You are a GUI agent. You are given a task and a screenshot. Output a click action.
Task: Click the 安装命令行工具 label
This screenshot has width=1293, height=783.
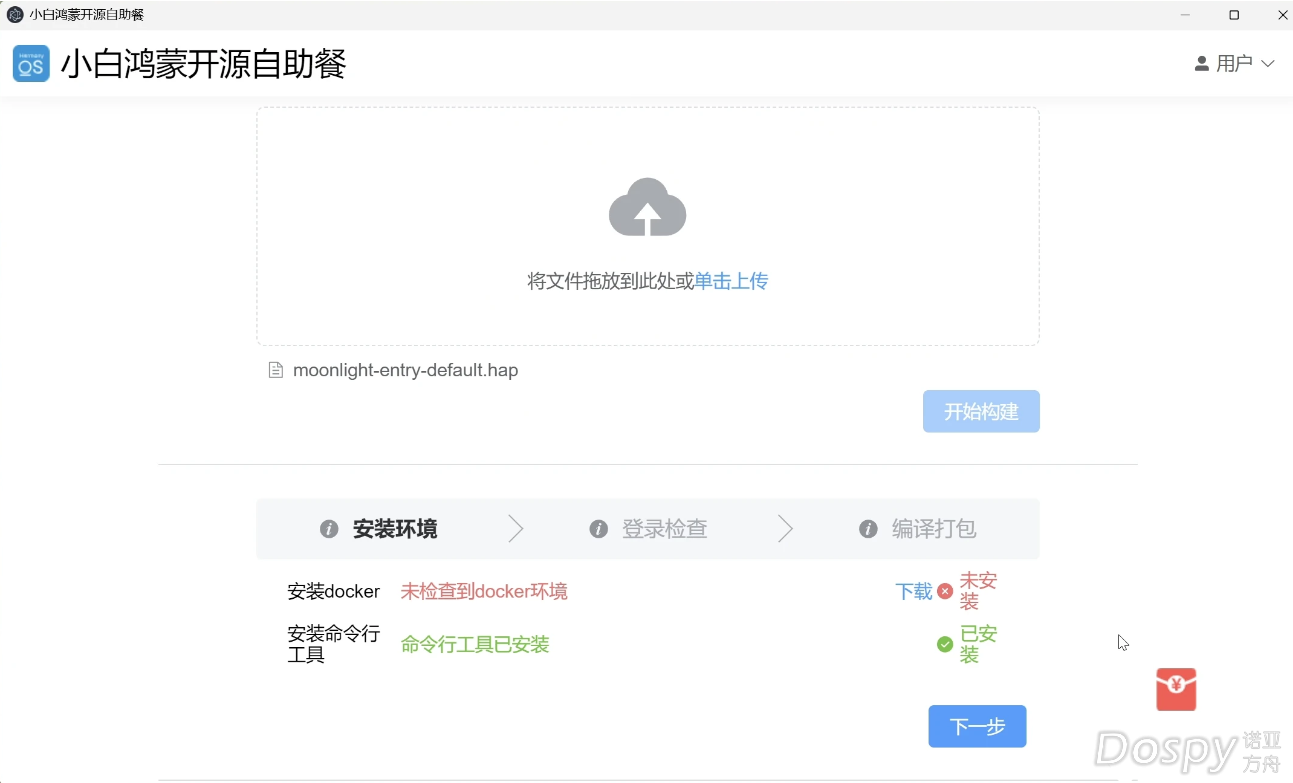[333, 644]
